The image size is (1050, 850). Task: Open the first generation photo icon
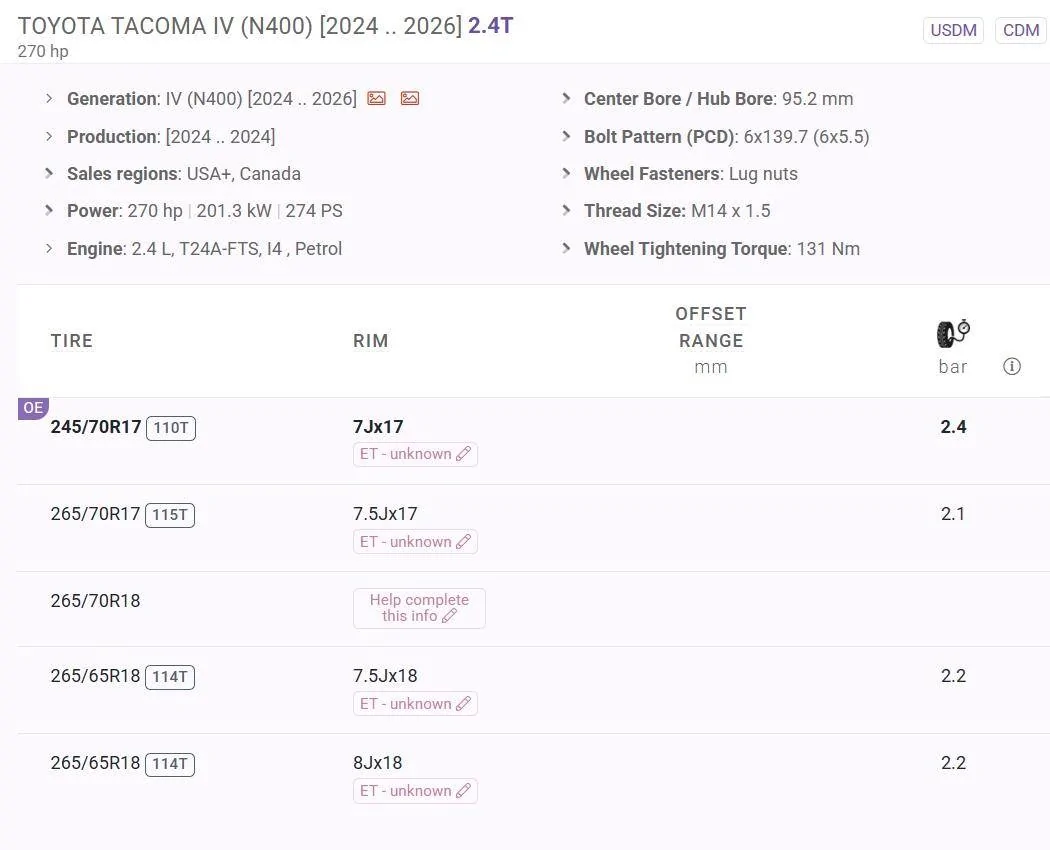click(376, 98)
